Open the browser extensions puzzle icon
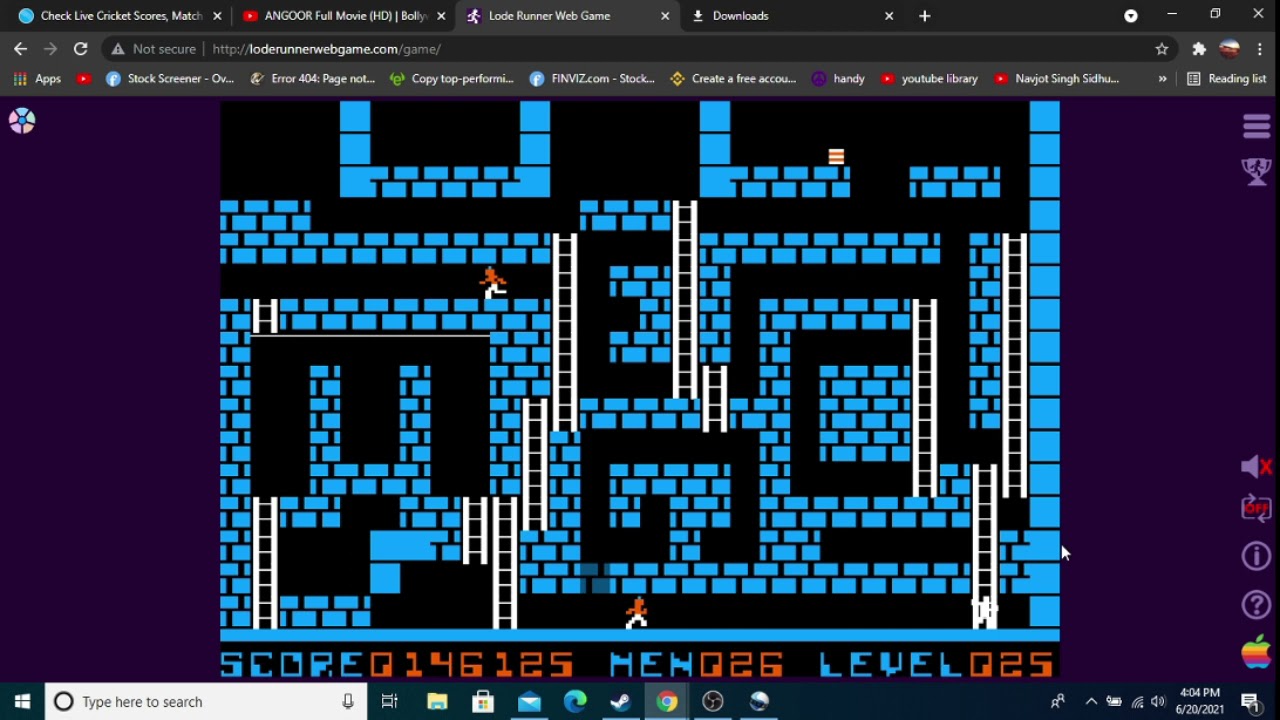The width and height of the screenshot is (1280, 720). [x=1199, y=49]
